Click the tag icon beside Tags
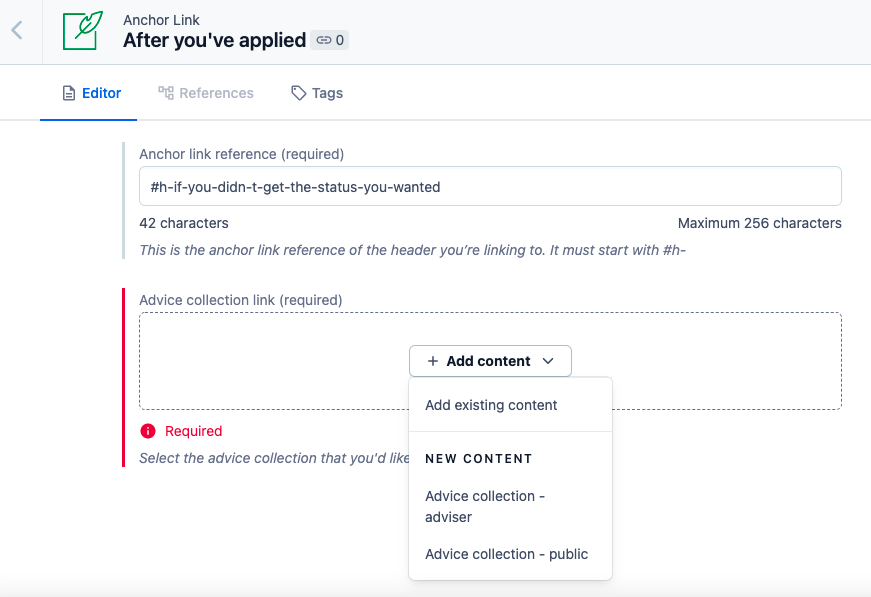 298,93
